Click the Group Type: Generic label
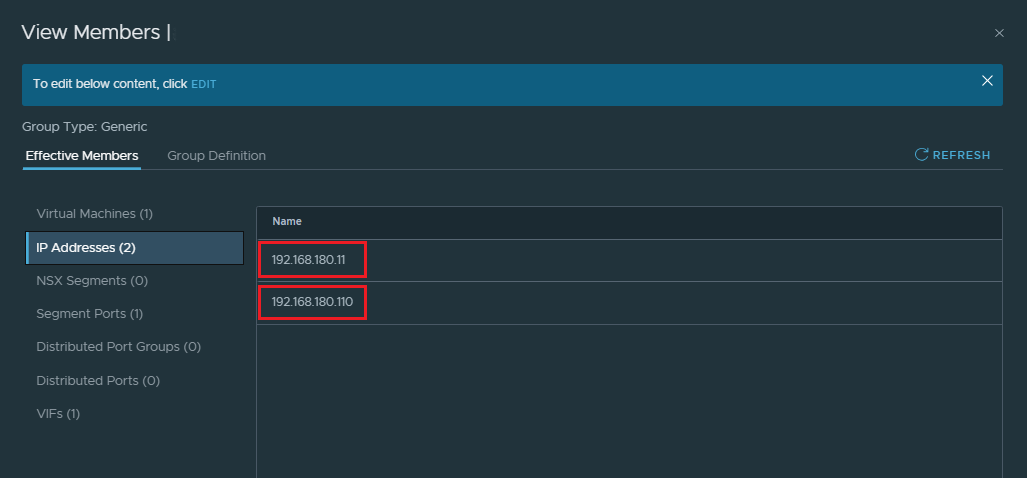The image size is (1027, 478). click(x=85, y=127)
